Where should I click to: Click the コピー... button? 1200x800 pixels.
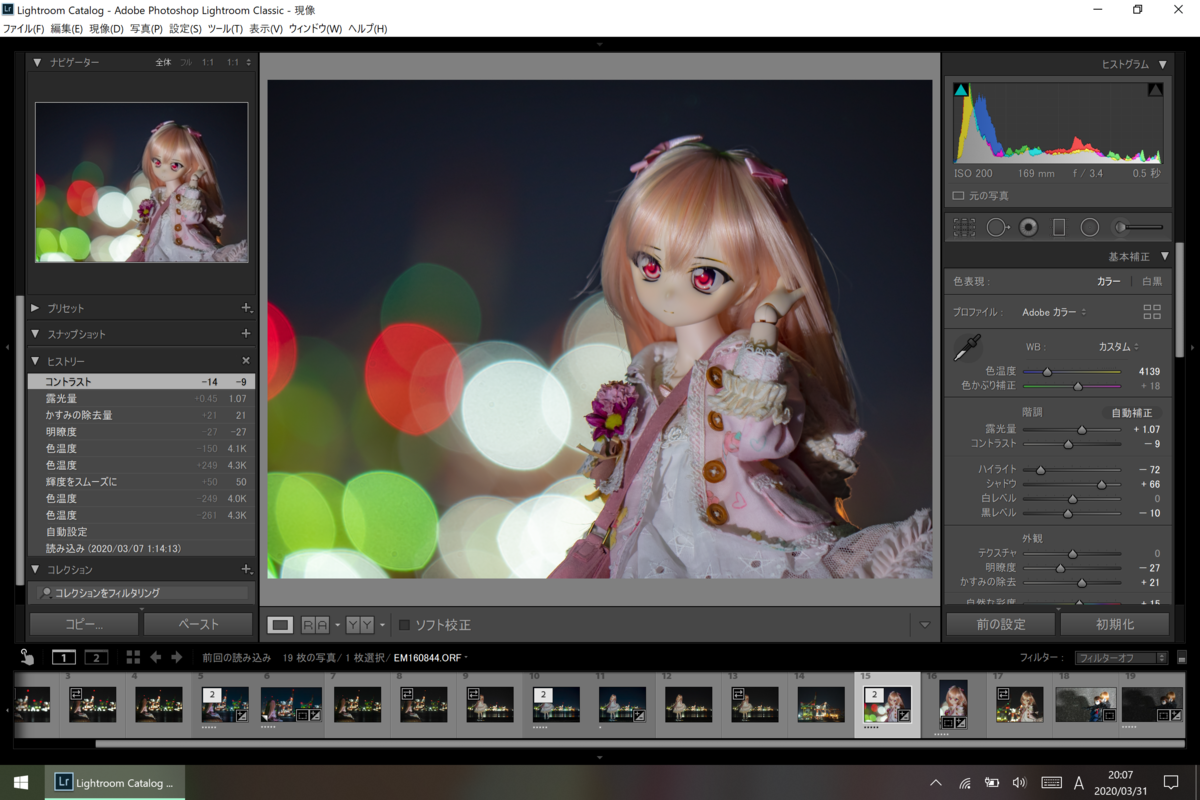[84, 624]
